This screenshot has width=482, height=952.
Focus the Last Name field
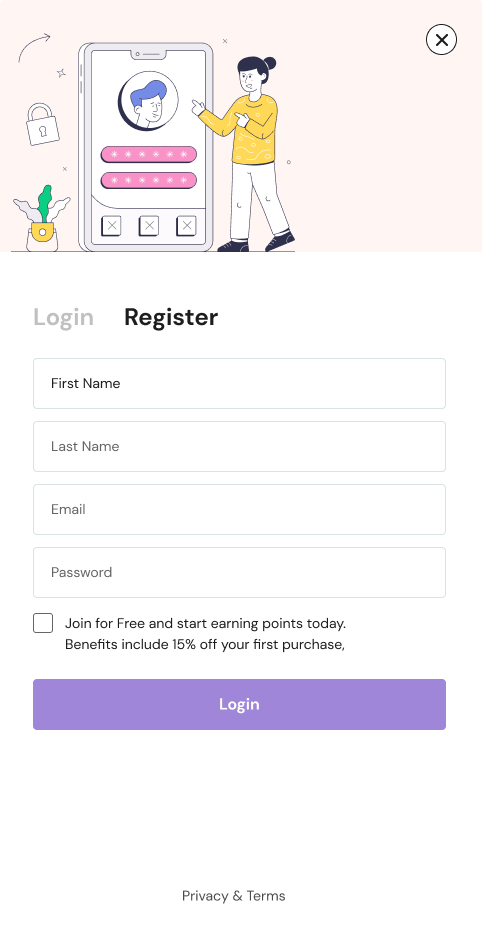239,446
